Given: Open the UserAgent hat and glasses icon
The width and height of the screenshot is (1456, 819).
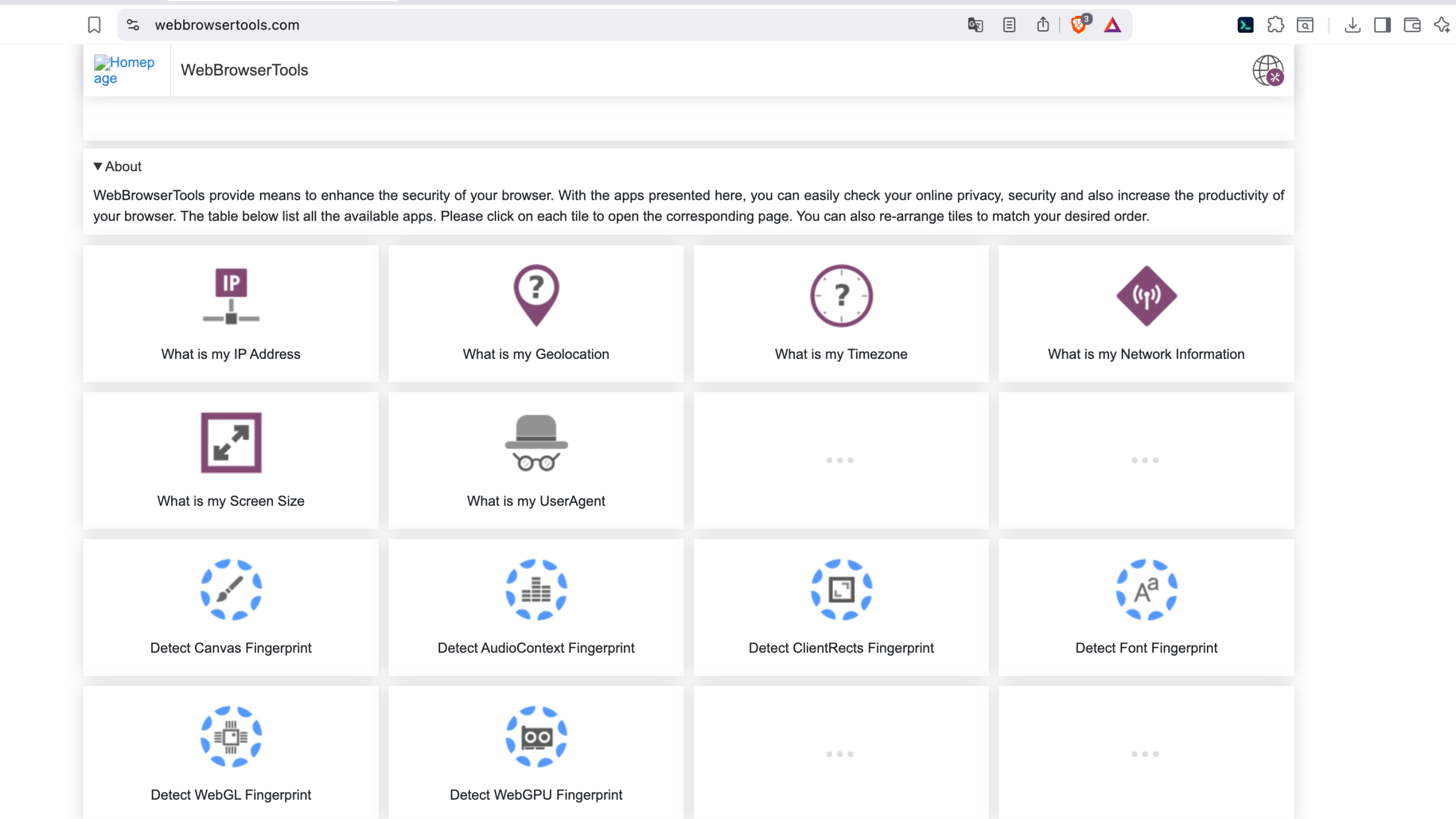Looking at the screenshot, I should pos(536,443).
